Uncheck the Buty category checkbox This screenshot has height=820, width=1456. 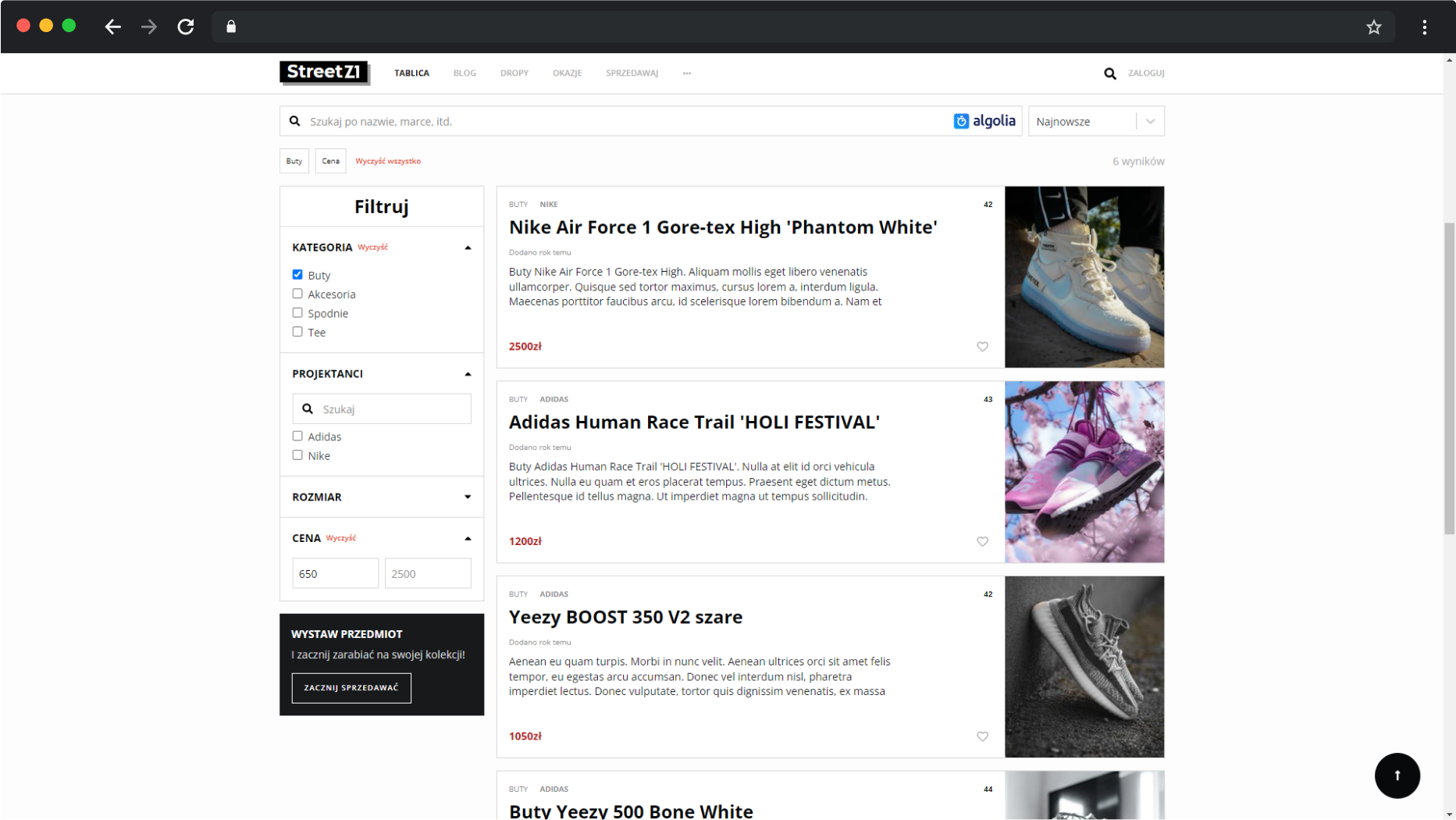(297, 275)
